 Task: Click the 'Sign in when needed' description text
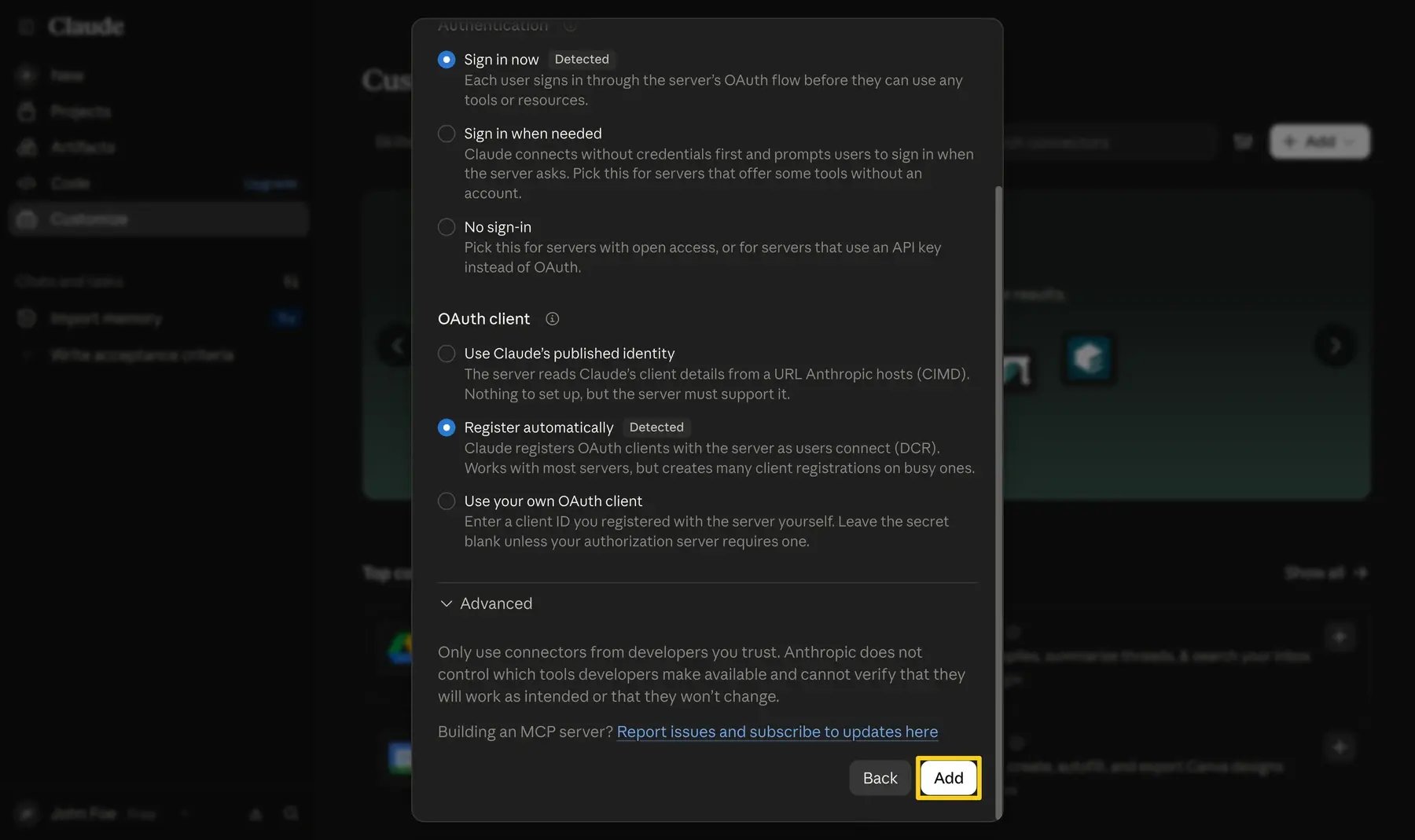point(719,174)
